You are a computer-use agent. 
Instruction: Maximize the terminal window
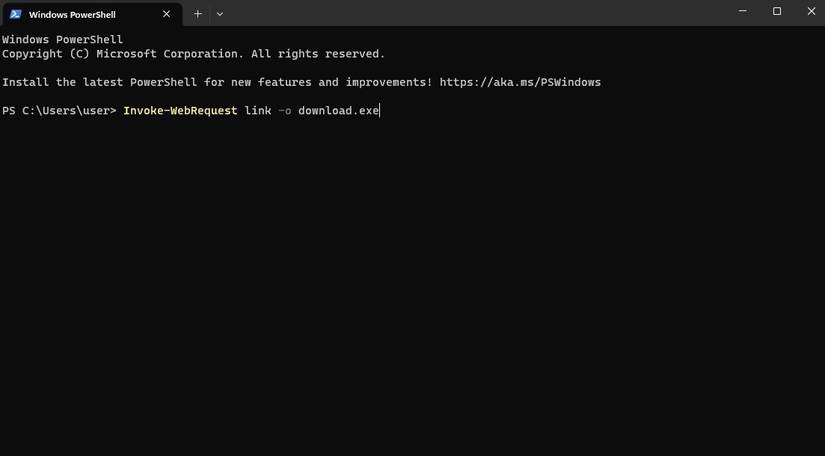click(x=777, y=12)
